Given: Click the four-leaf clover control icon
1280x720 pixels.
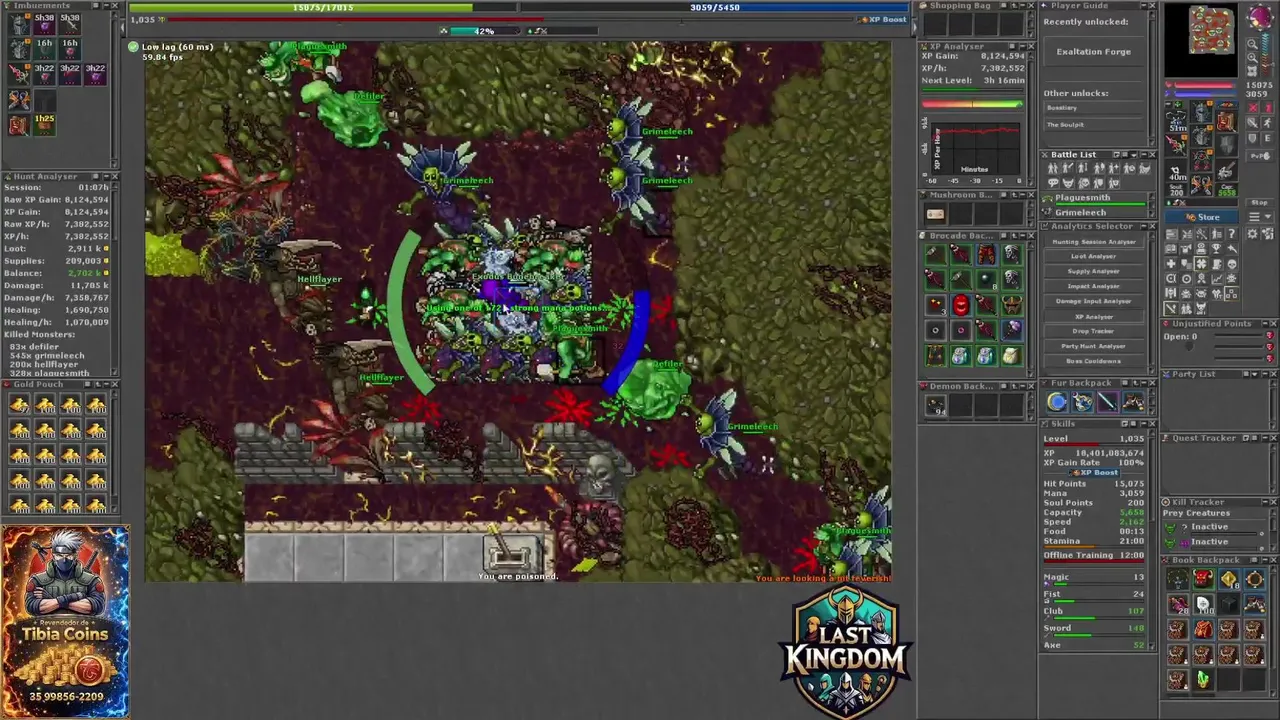Looking at the screenshot, I should pyautogui.click(x=1201, y=264).
